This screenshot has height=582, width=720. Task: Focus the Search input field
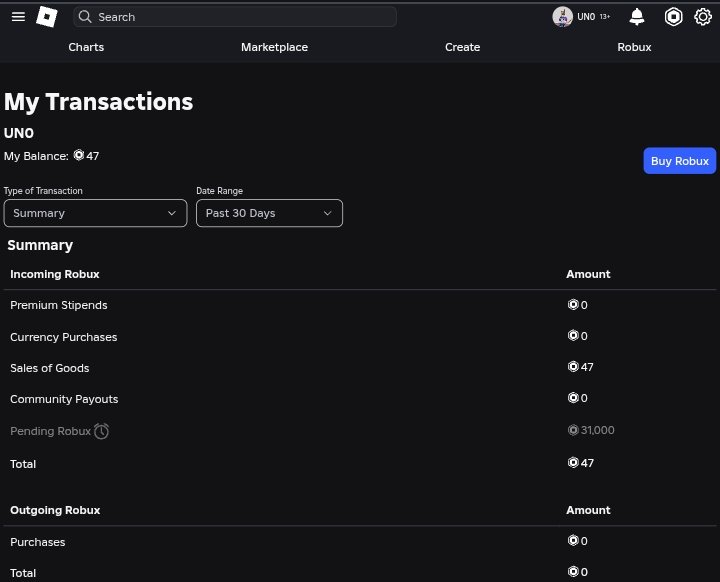(235, 17)
